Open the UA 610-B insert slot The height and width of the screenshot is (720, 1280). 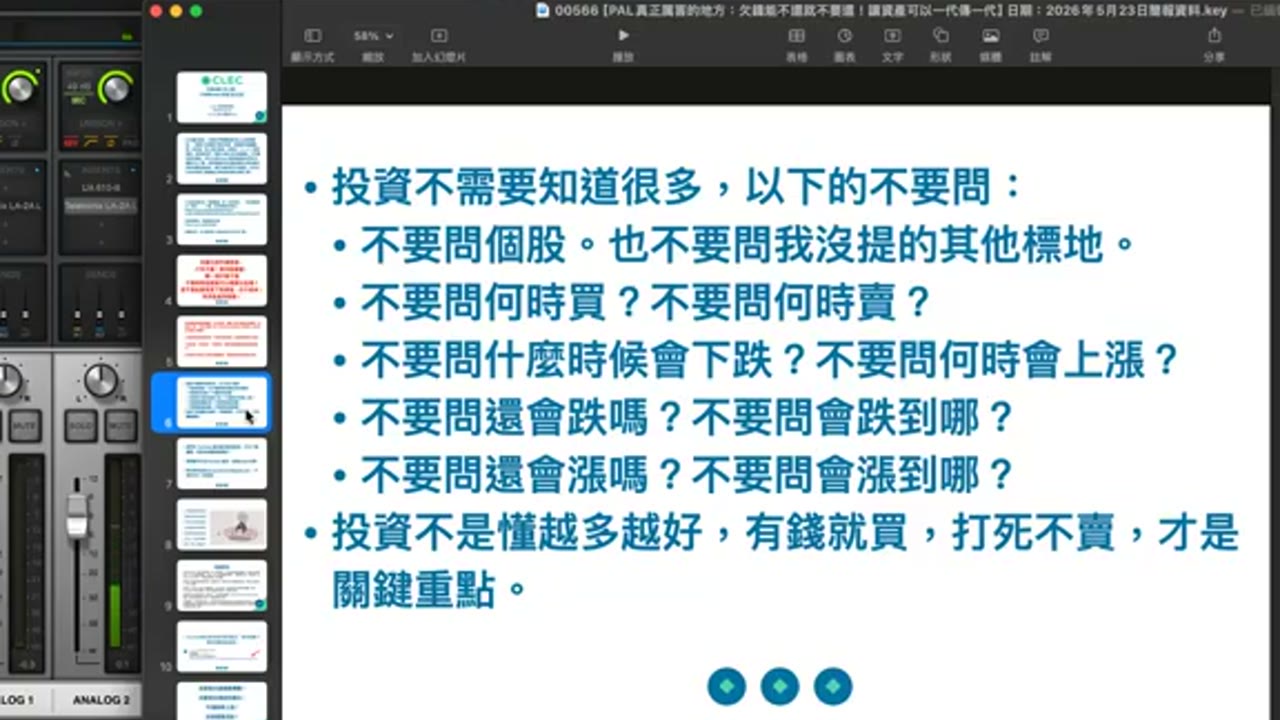tap(100, 187)
